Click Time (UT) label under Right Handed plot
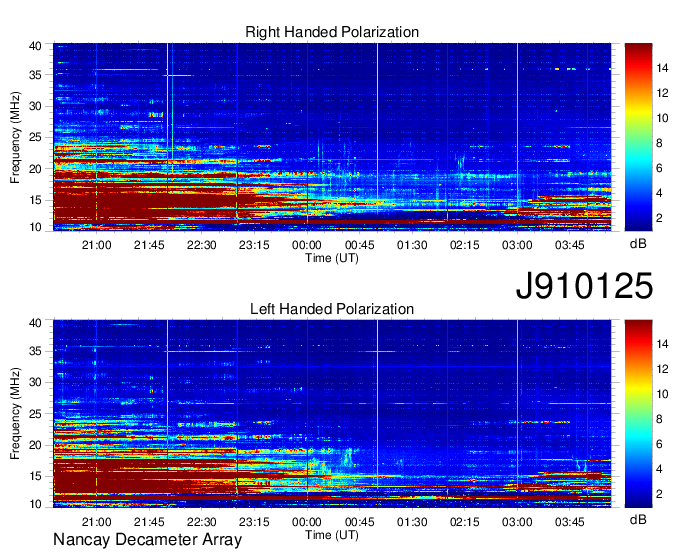The height and width of the screenshot is (552, 680). click(332, 258)
